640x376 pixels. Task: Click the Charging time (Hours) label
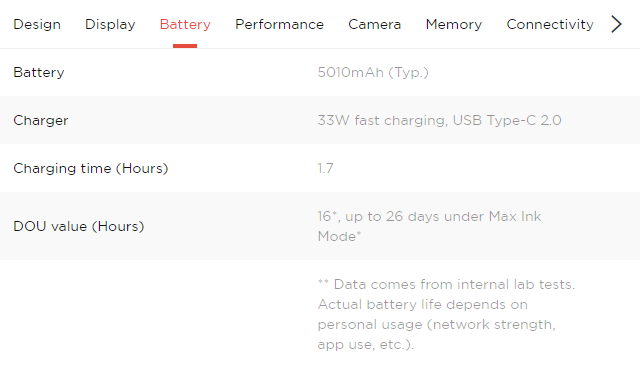pyautogui.click(x=91, y=169)
